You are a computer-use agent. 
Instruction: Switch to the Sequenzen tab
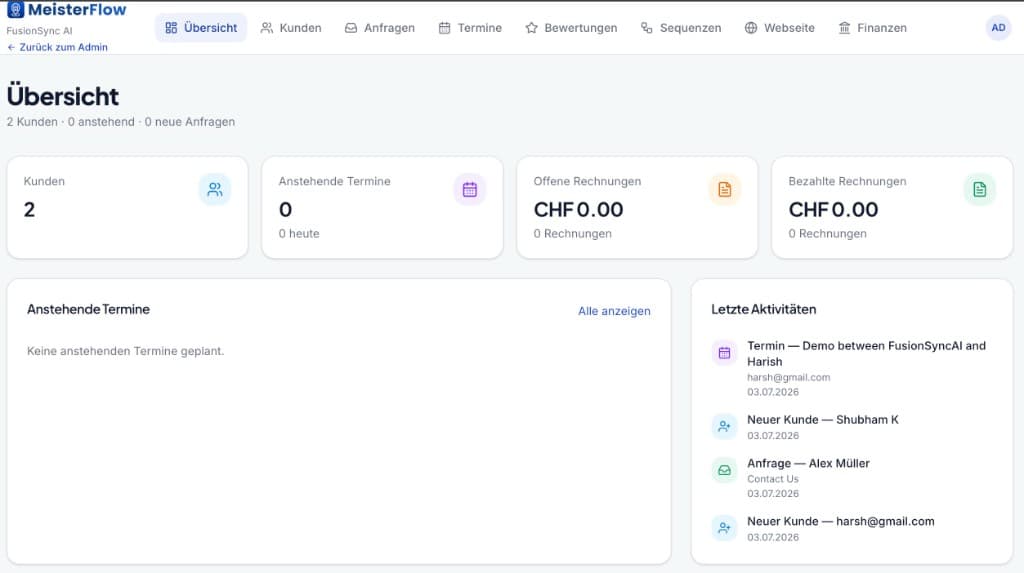tap(681, 27)
